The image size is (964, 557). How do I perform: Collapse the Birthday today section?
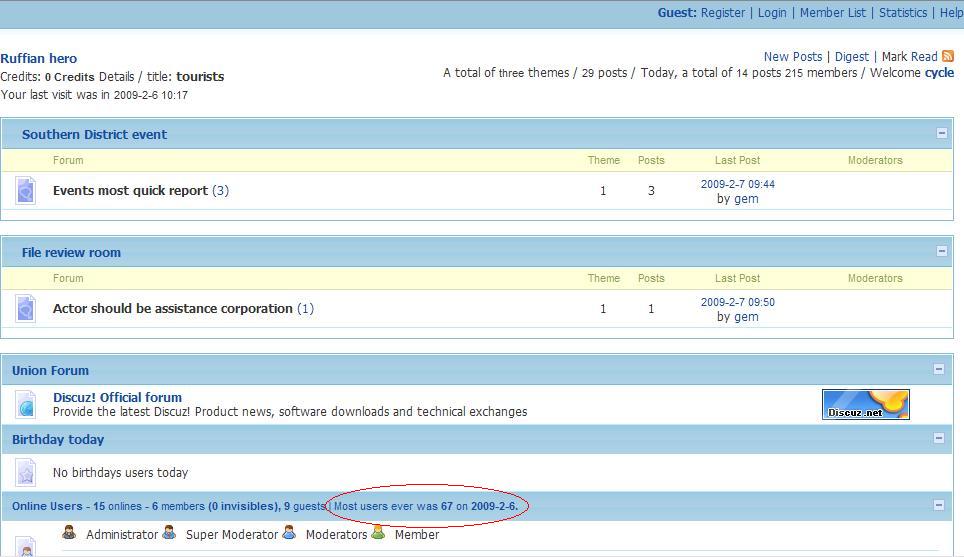point(939,438)
